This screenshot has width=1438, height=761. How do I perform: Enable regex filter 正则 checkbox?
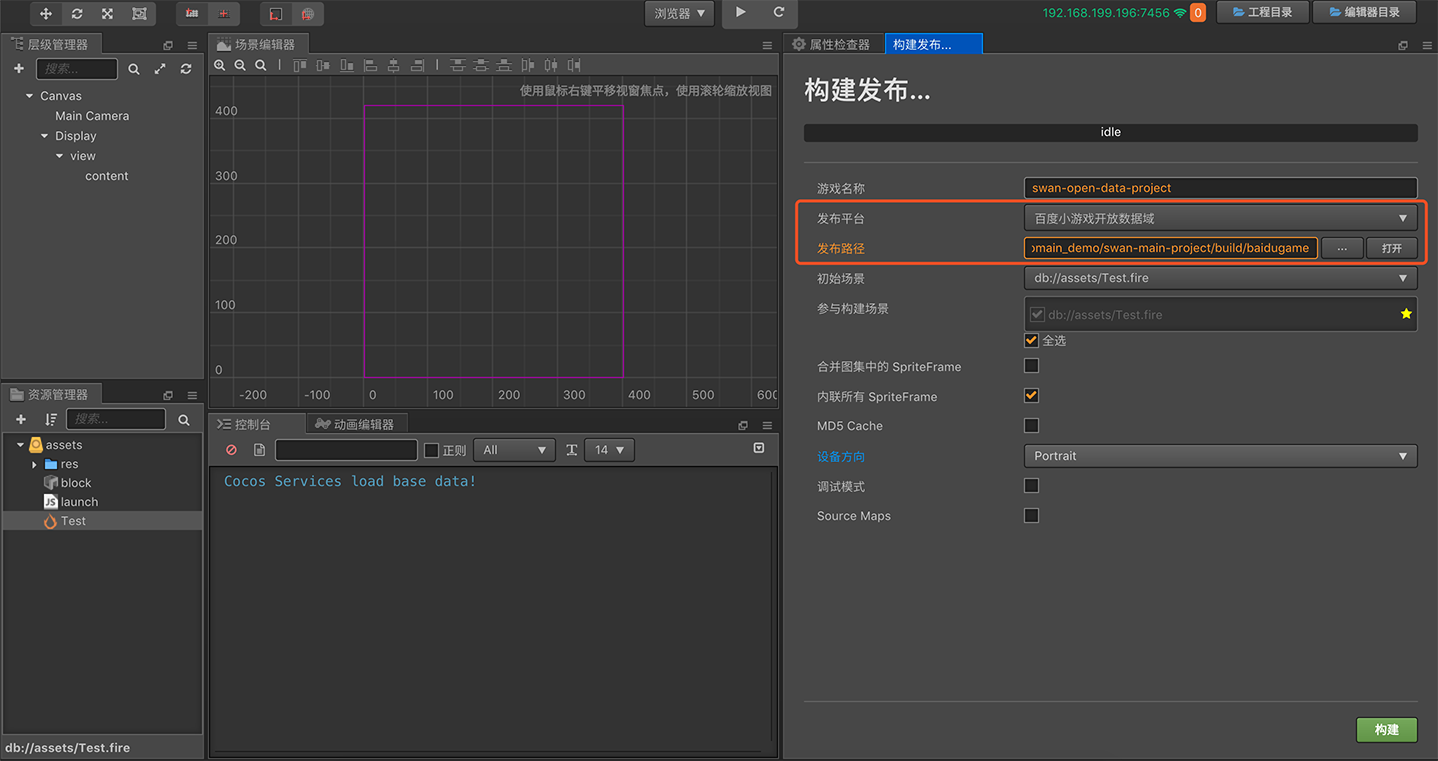pos(431,450)
